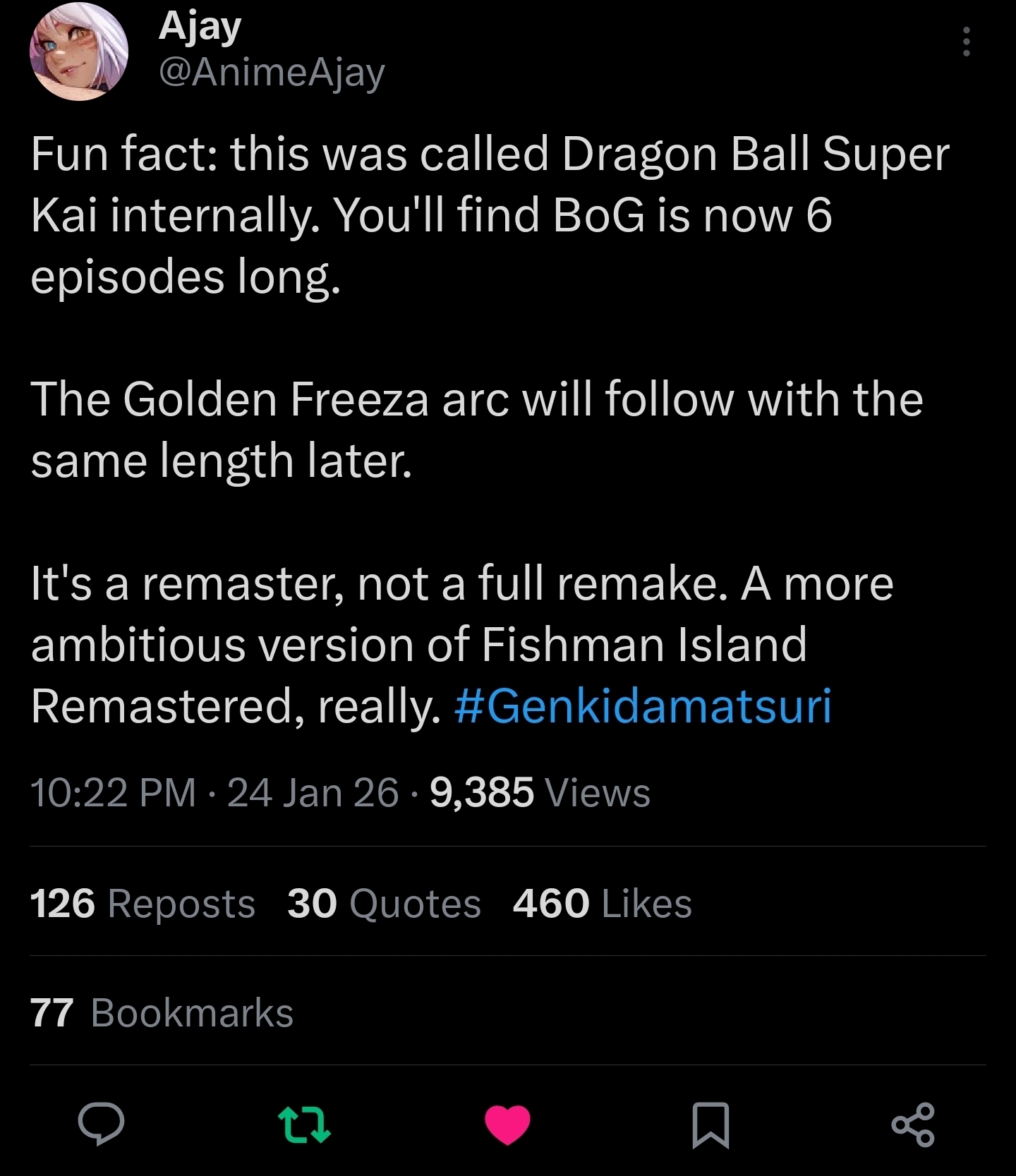
Task: Open Ajay's profile picture
Action: click(x=79, y=51)
